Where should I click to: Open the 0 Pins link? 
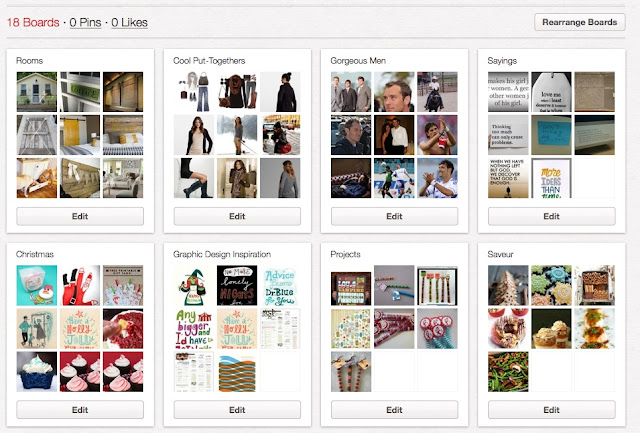(x=85, y=22)
